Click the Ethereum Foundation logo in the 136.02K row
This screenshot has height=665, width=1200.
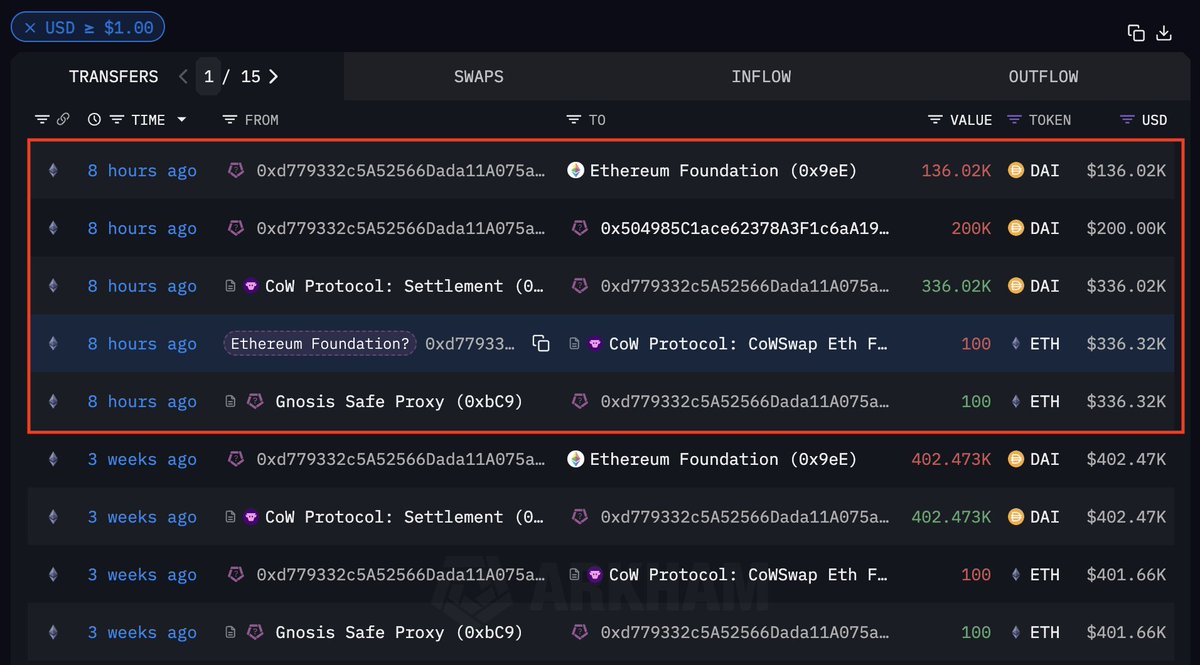tap(576, 171)
